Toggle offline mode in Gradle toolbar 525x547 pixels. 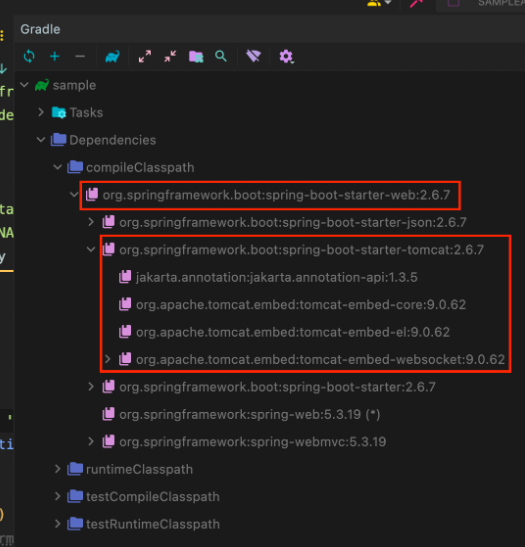[x=254, y=56]
